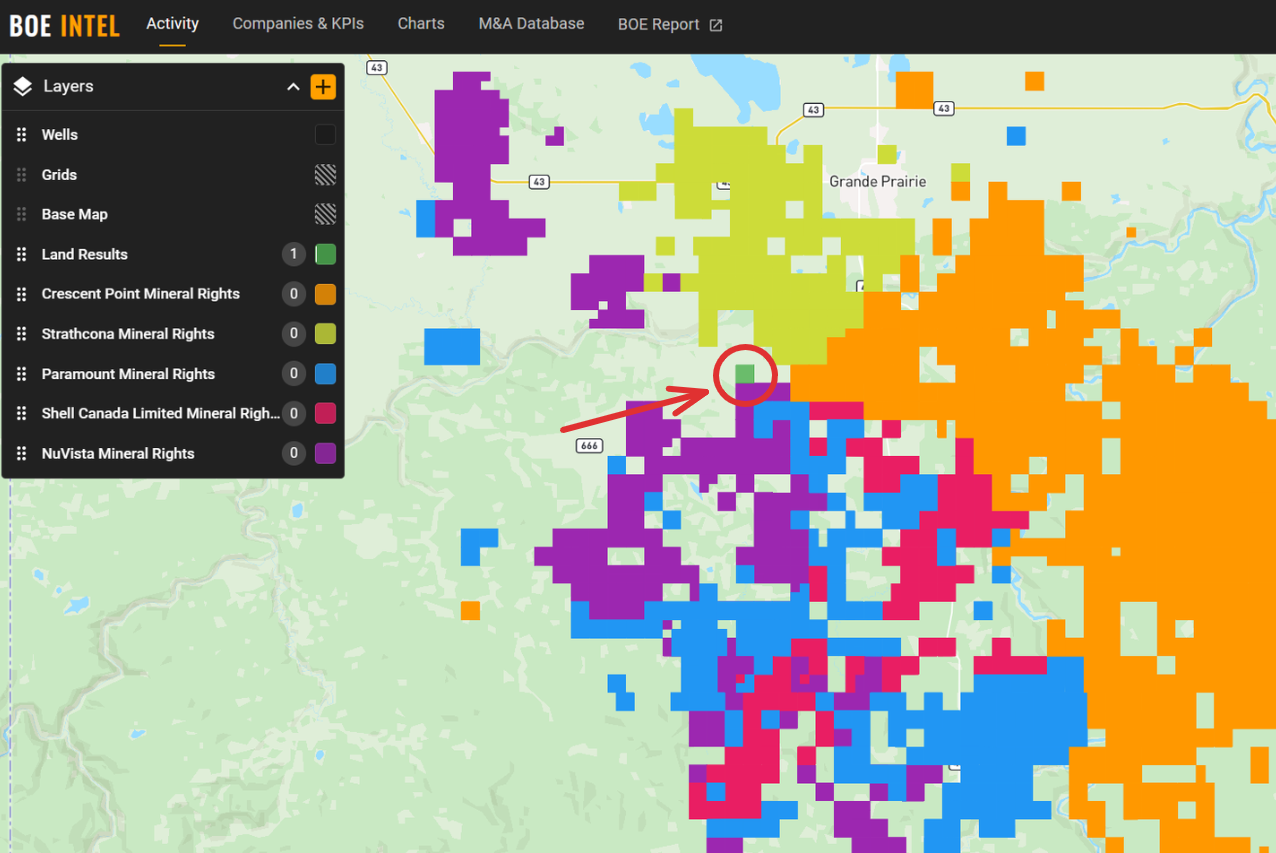The width and height of the screenshot is (1276, 853).
Task: Open the Charts tab
Action: coord(421,23)
